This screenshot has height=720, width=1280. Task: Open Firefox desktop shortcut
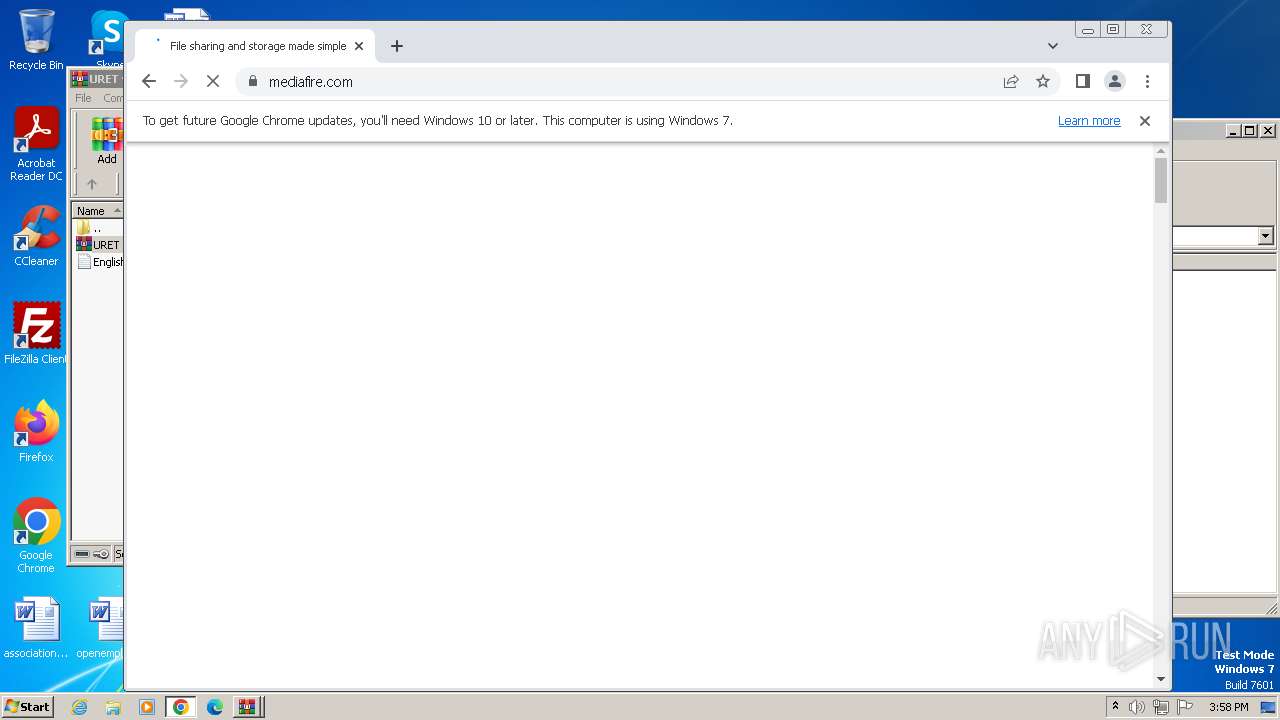(36, 431)
